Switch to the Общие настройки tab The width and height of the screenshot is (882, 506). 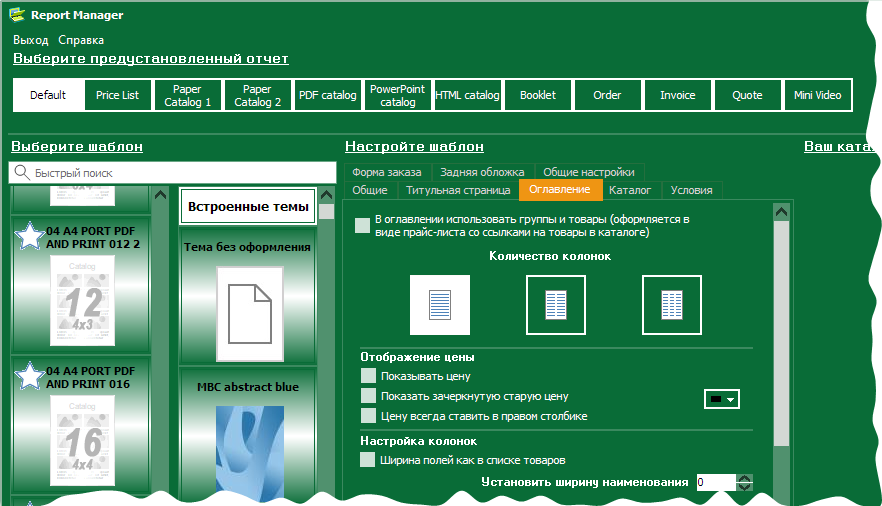[x=589, y=172]
